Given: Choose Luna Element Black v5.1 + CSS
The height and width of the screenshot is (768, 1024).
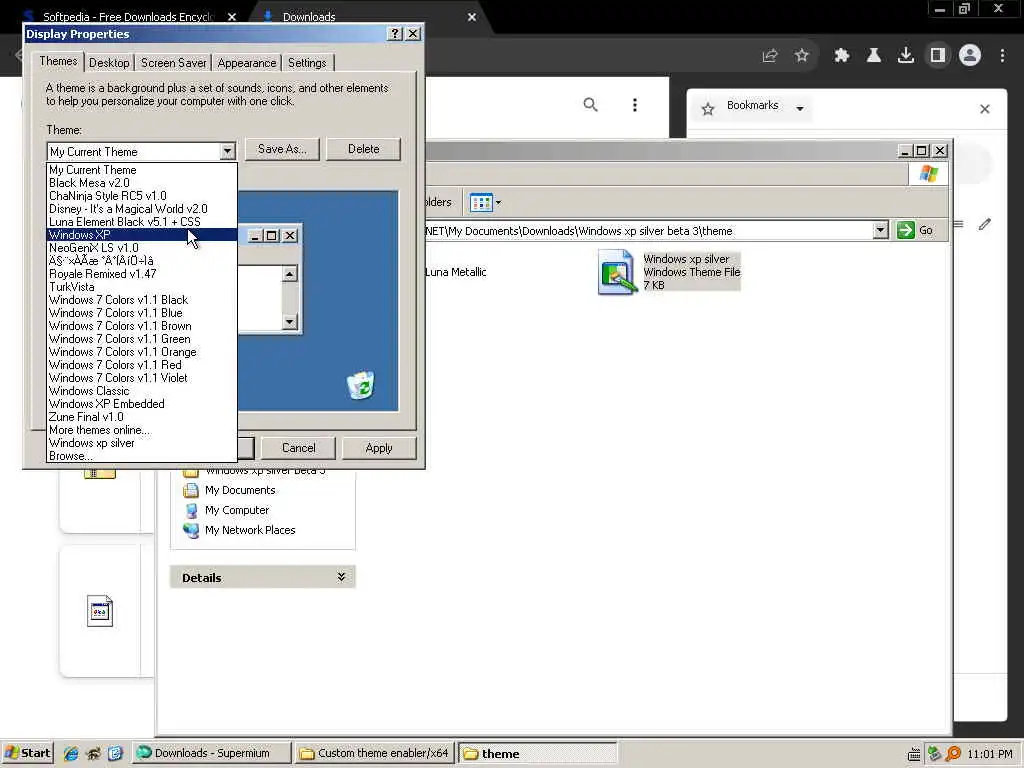Looking at the screenshot, I should tap(142, 222).
